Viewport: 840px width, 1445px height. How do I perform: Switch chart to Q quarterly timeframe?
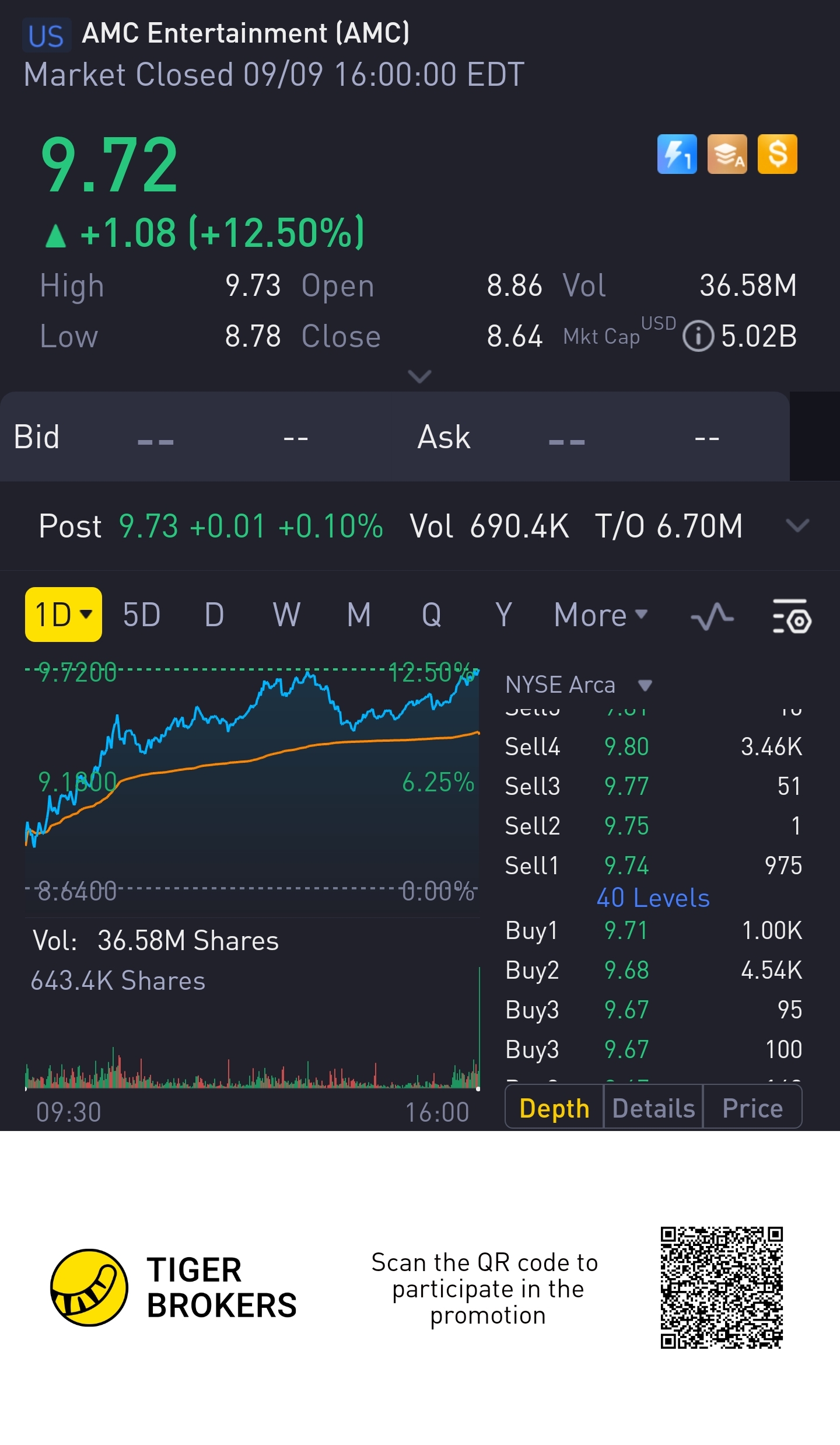[x=432, y=615]
